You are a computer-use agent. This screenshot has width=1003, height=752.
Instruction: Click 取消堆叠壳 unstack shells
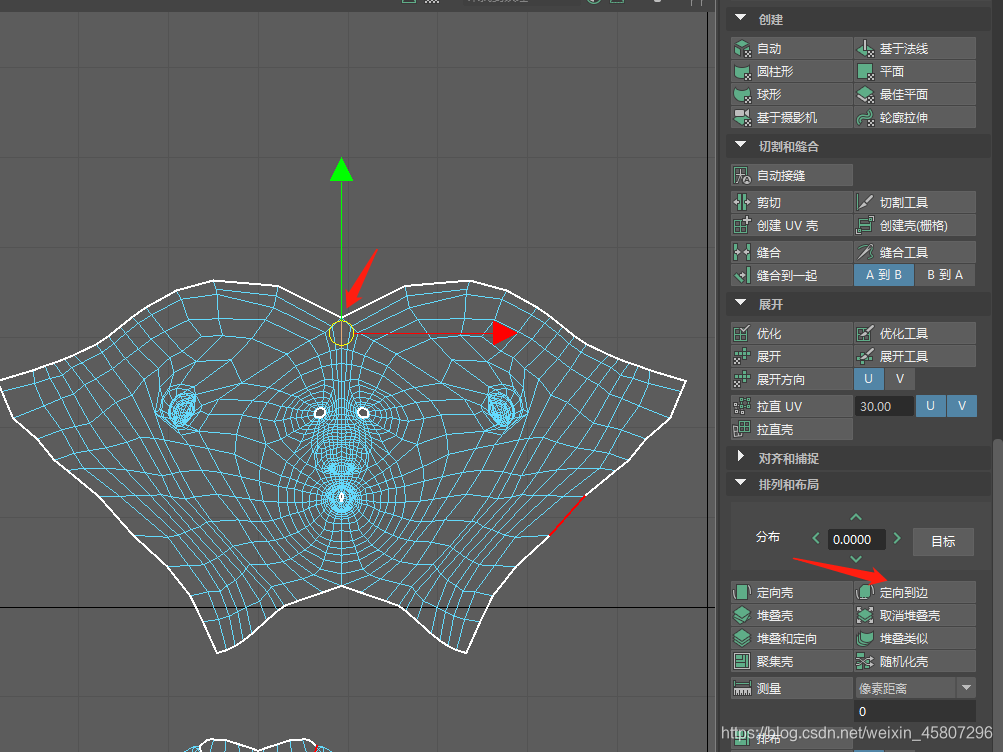click(915, 616)
